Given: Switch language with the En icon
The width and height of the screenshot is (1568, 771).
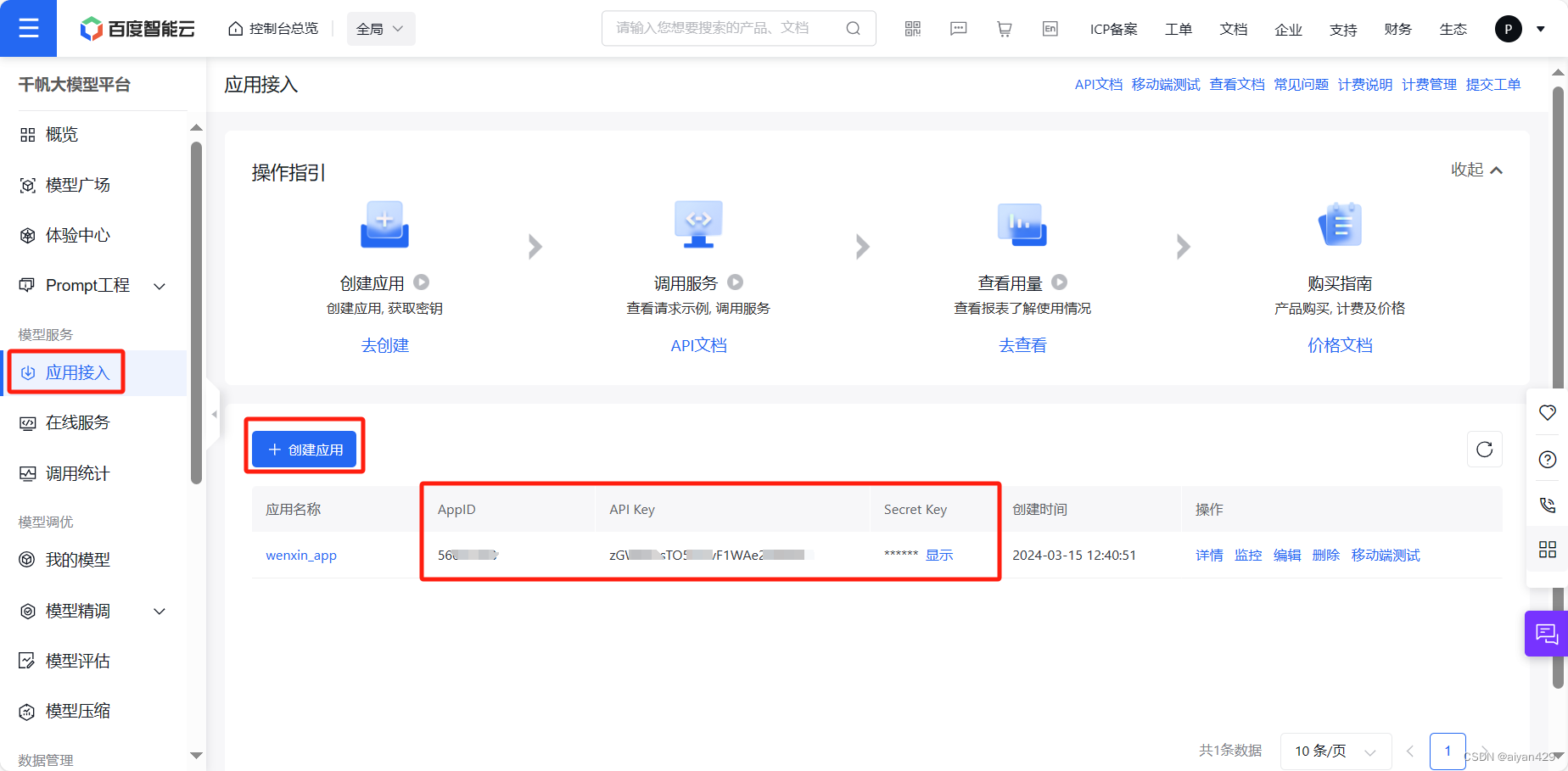Looking at the screenshot, I should point(1050,29).
